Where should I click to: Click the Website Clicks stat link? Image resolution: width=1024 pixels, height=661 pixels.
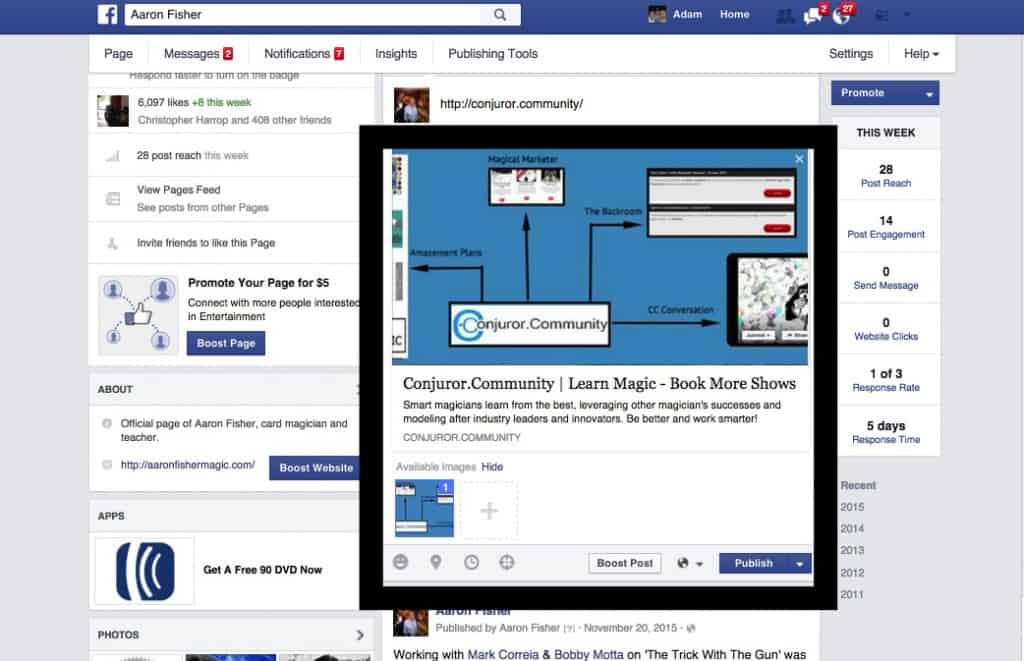(886, 336)
